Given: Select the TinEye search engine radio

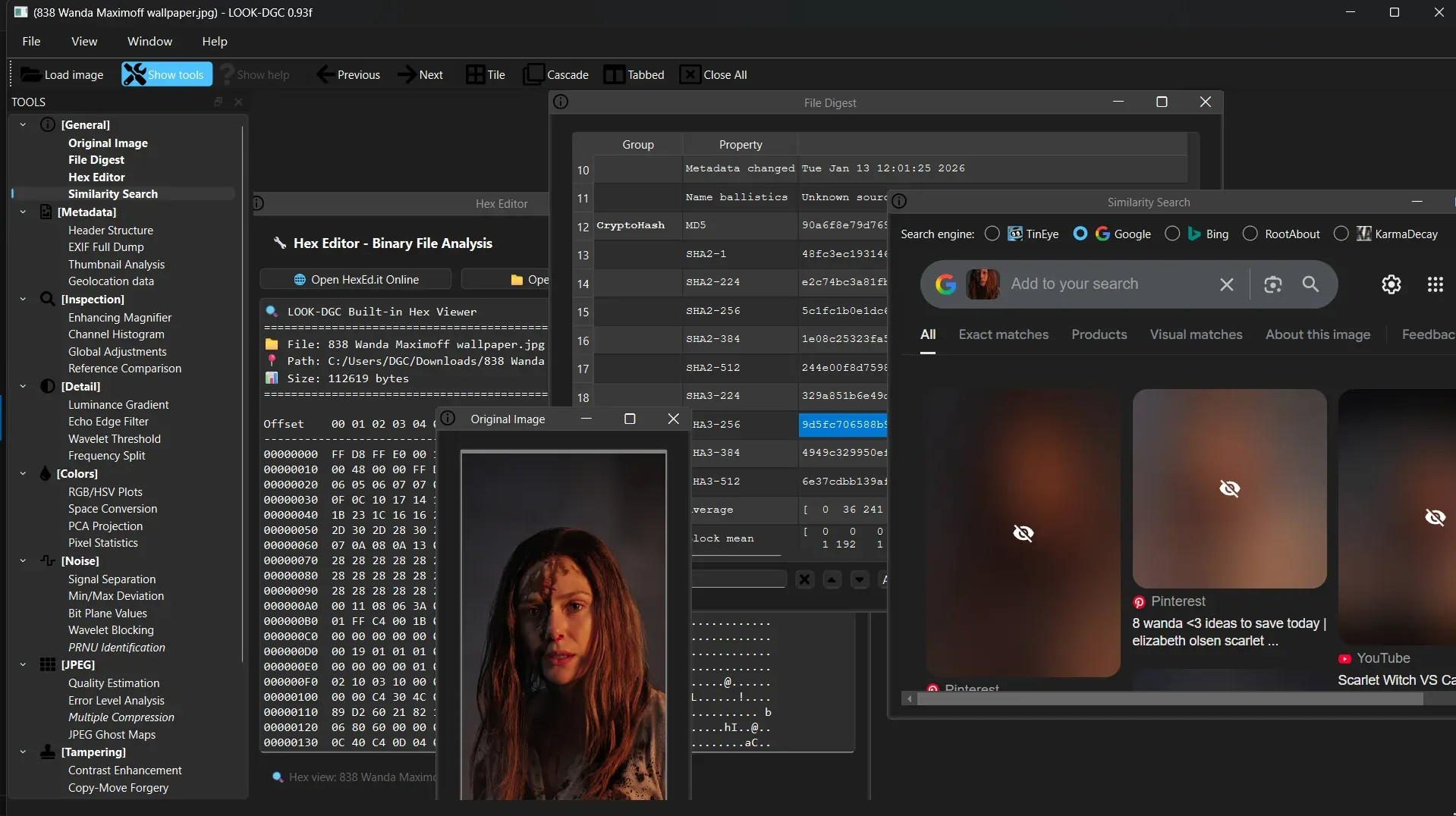Looking at the screenshot, I should click(x=992, y=234).
